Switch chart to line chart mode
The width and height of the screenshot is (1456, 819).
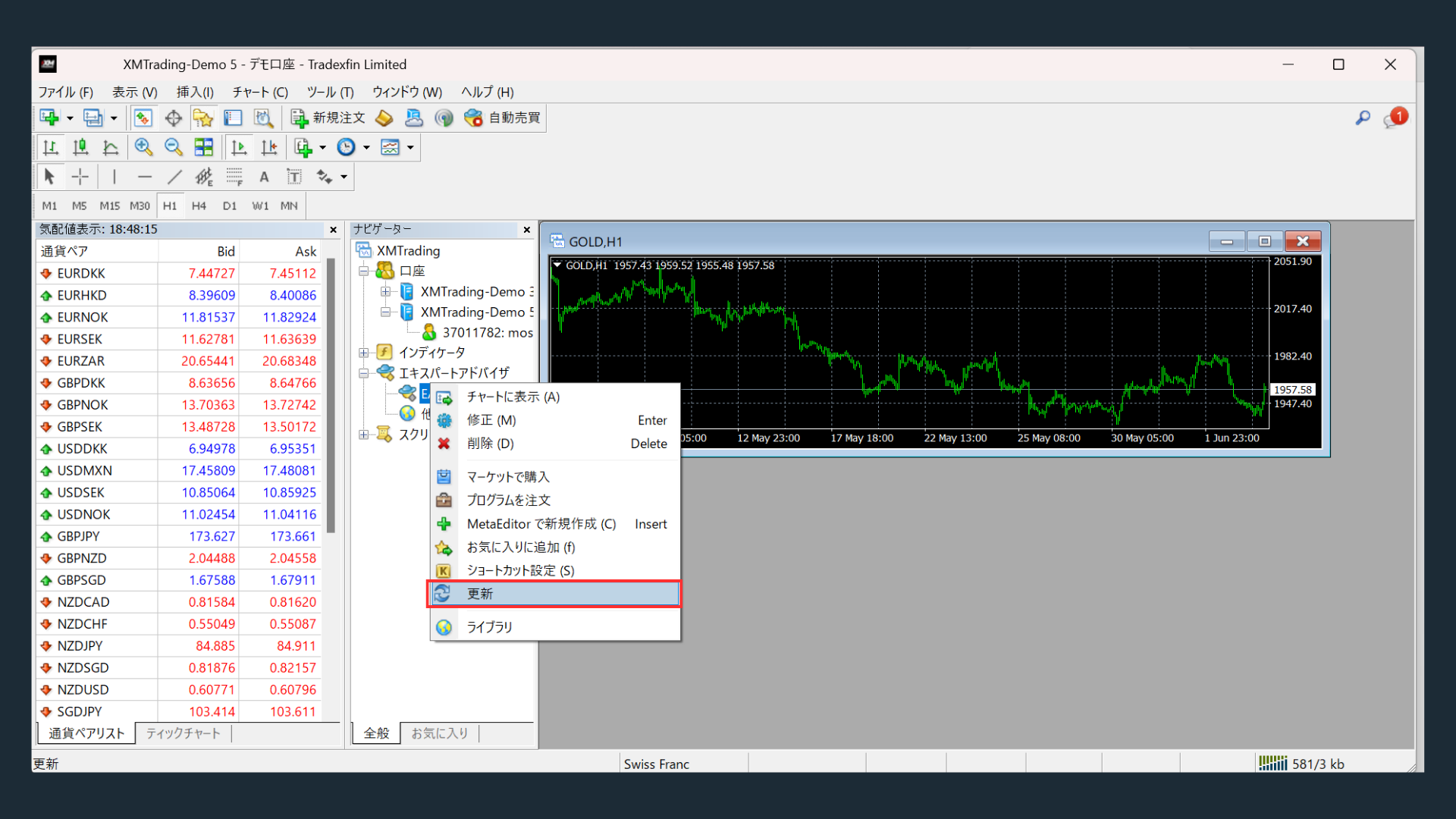pyautogui.click(x=111, y=147)
